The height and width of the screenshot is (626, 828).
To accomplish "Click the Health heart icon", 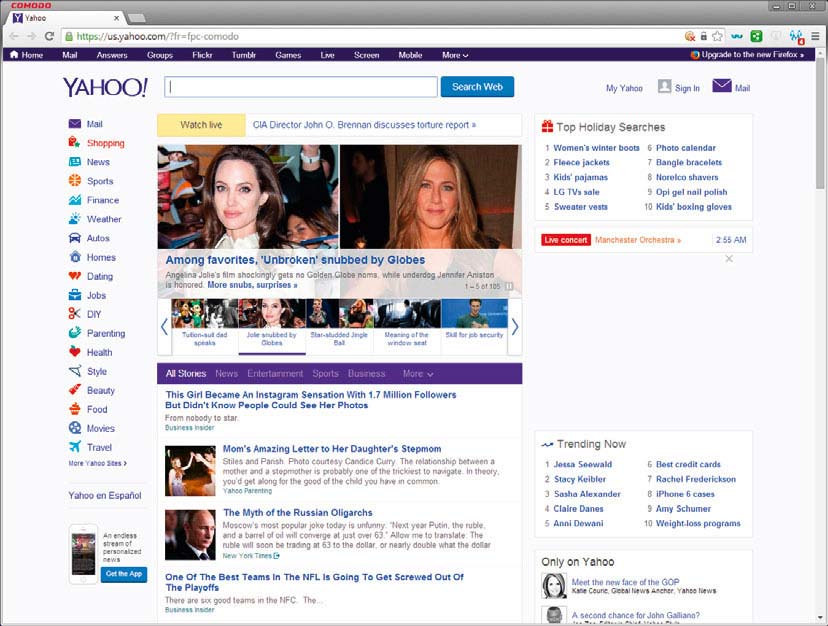I will pyautogui.click(x=74, y=352).
